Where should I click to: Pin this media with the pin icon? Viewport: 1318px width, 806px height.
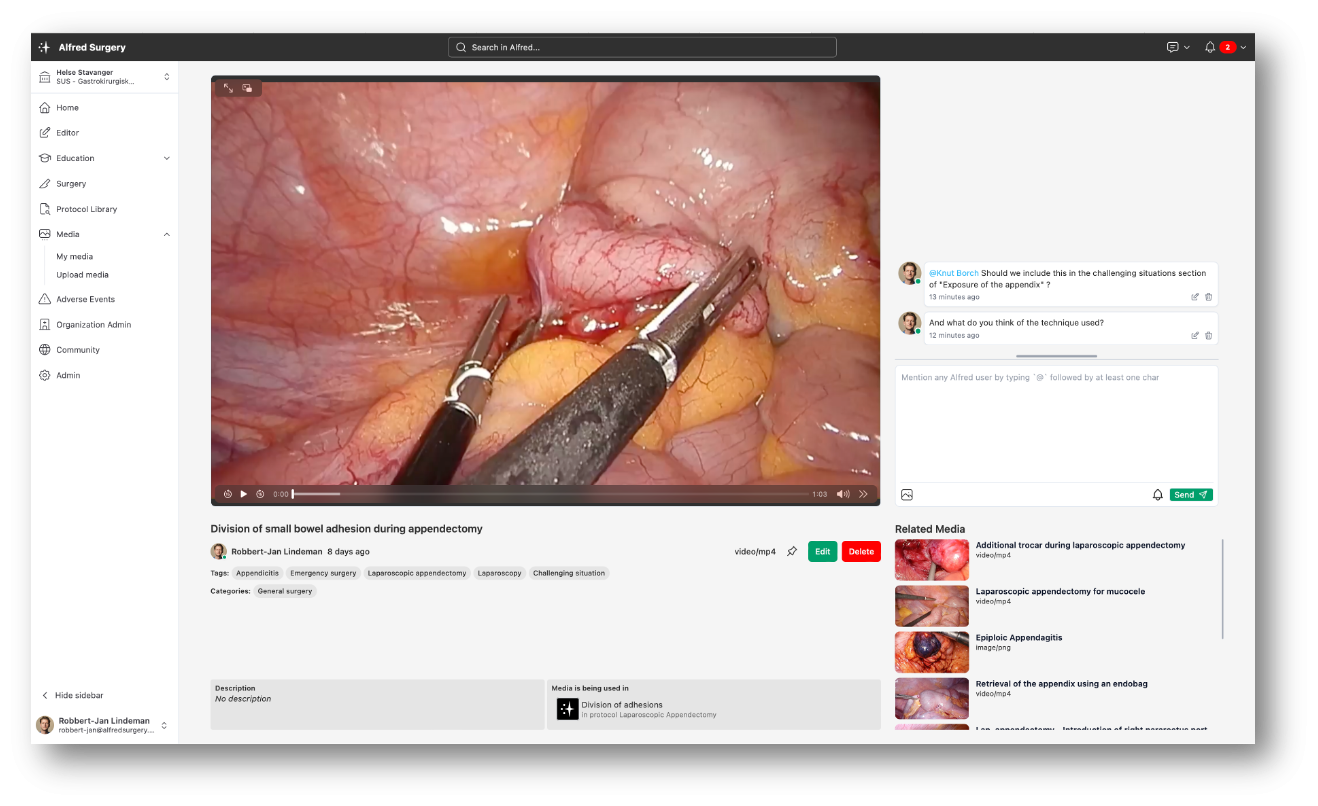click(x=792, y=551)
